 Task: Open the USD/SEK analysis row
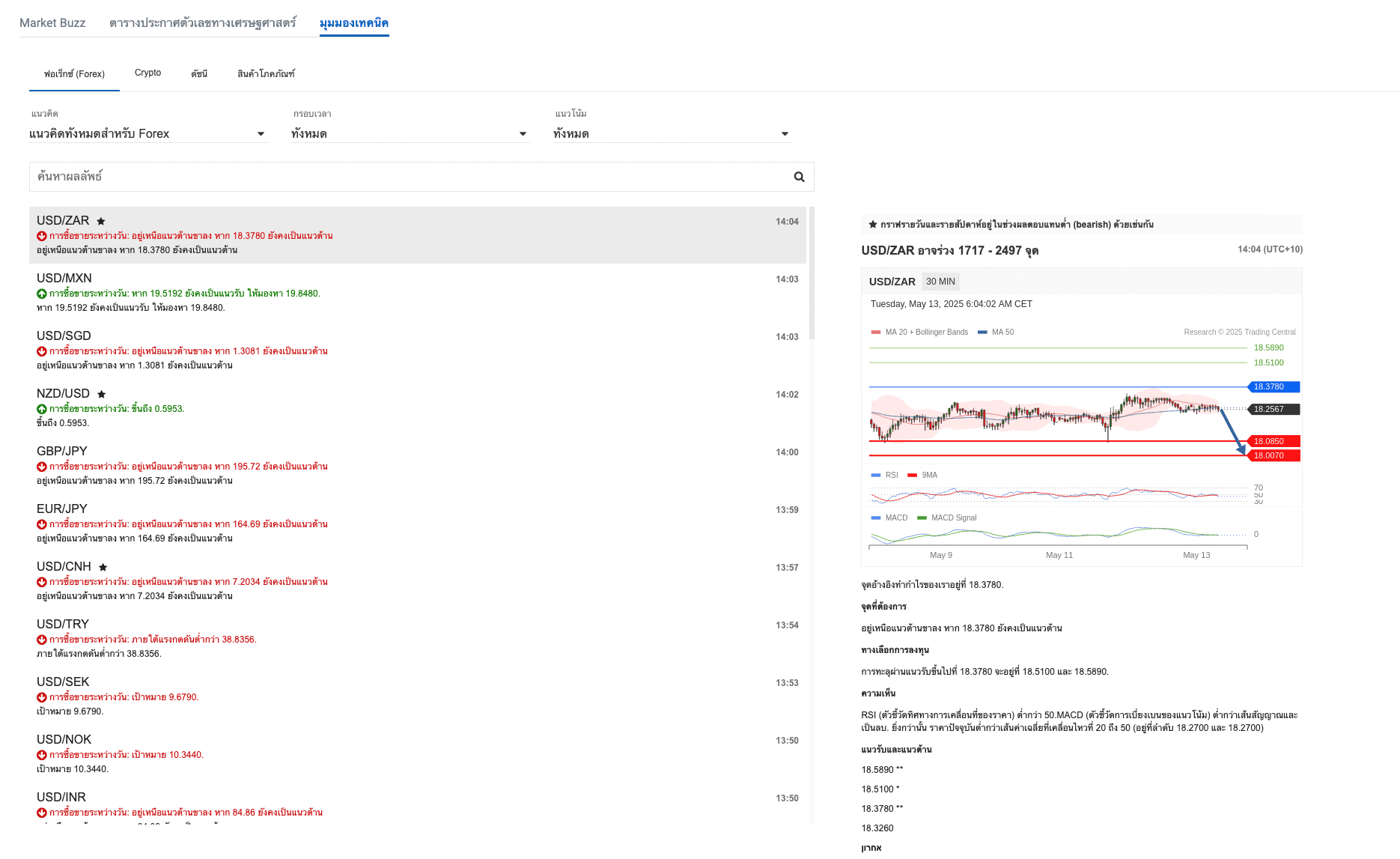[418, 696]
